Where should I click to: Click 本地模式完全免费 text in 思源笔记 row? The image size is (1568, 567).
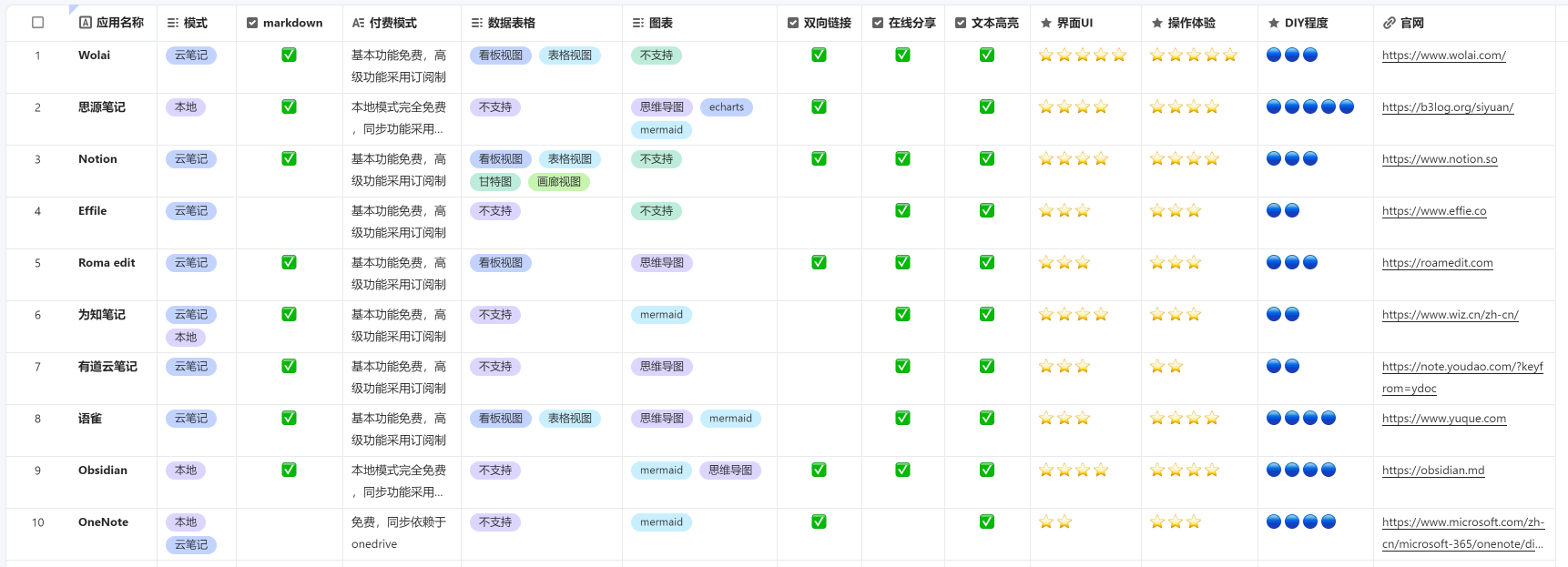click(399, 107)
